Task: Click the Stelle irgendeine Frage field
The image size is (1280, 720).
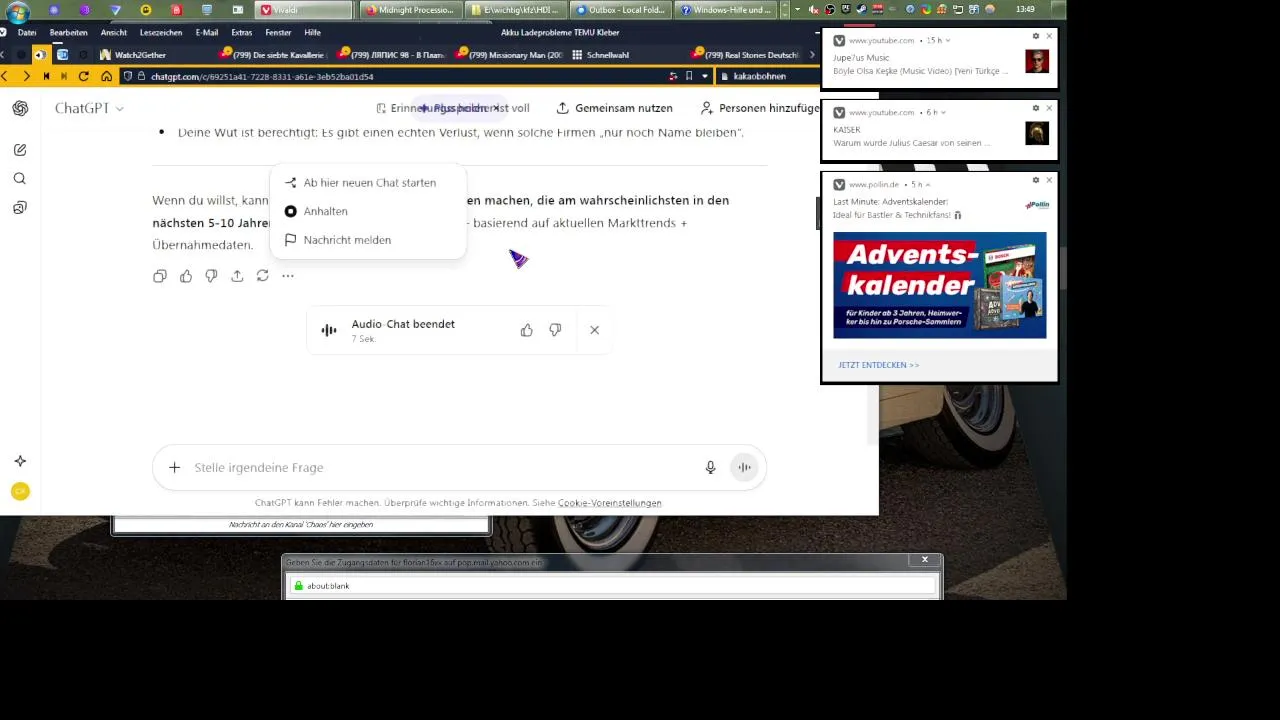Action: point(440,467)
